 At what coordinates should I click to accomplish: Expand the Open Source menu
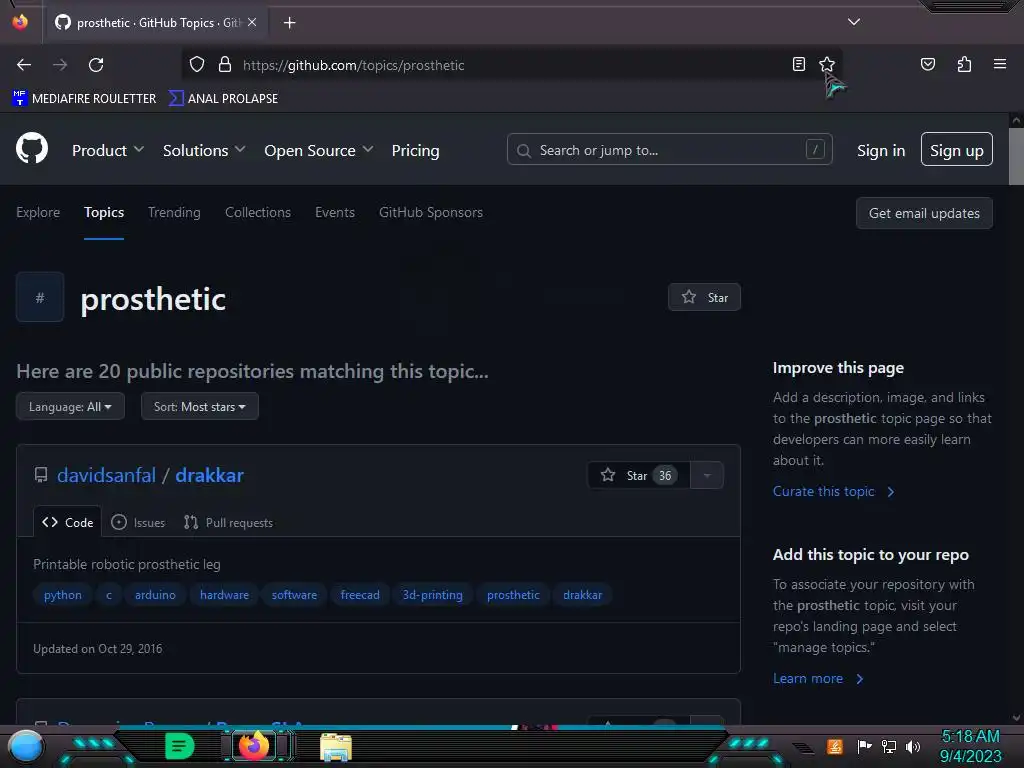click(x=319, y=151)
